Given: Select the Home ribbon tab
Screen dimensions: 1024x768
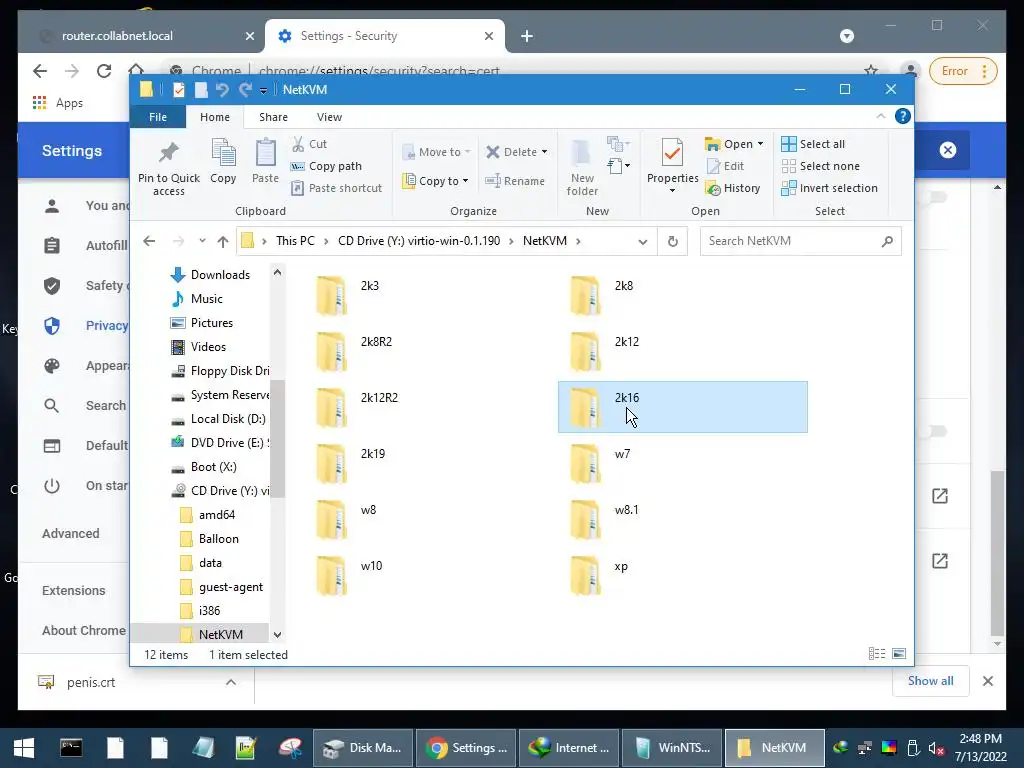Looking at the screenshot, I should (215, 117).
